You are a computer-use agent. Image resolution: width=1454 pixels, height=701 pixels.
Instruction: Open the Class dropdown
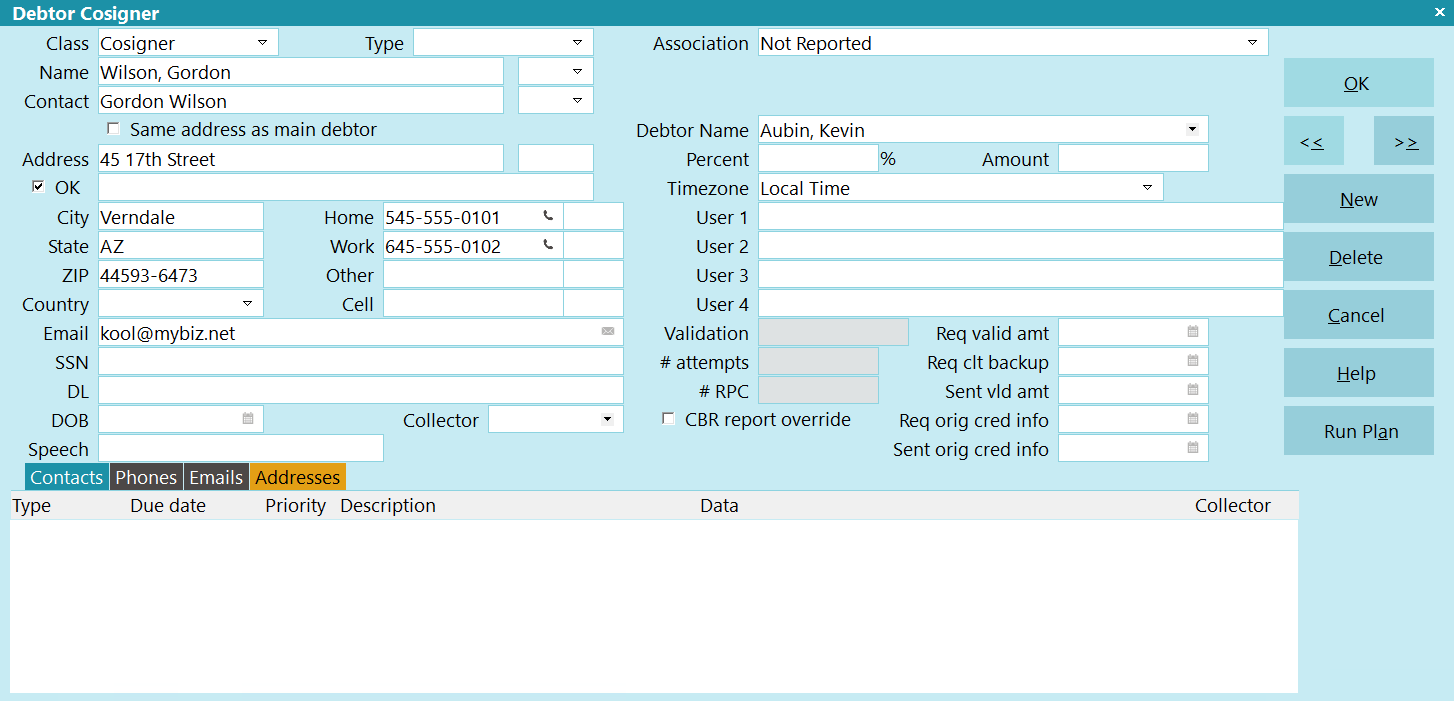click(x=262, y=42)
